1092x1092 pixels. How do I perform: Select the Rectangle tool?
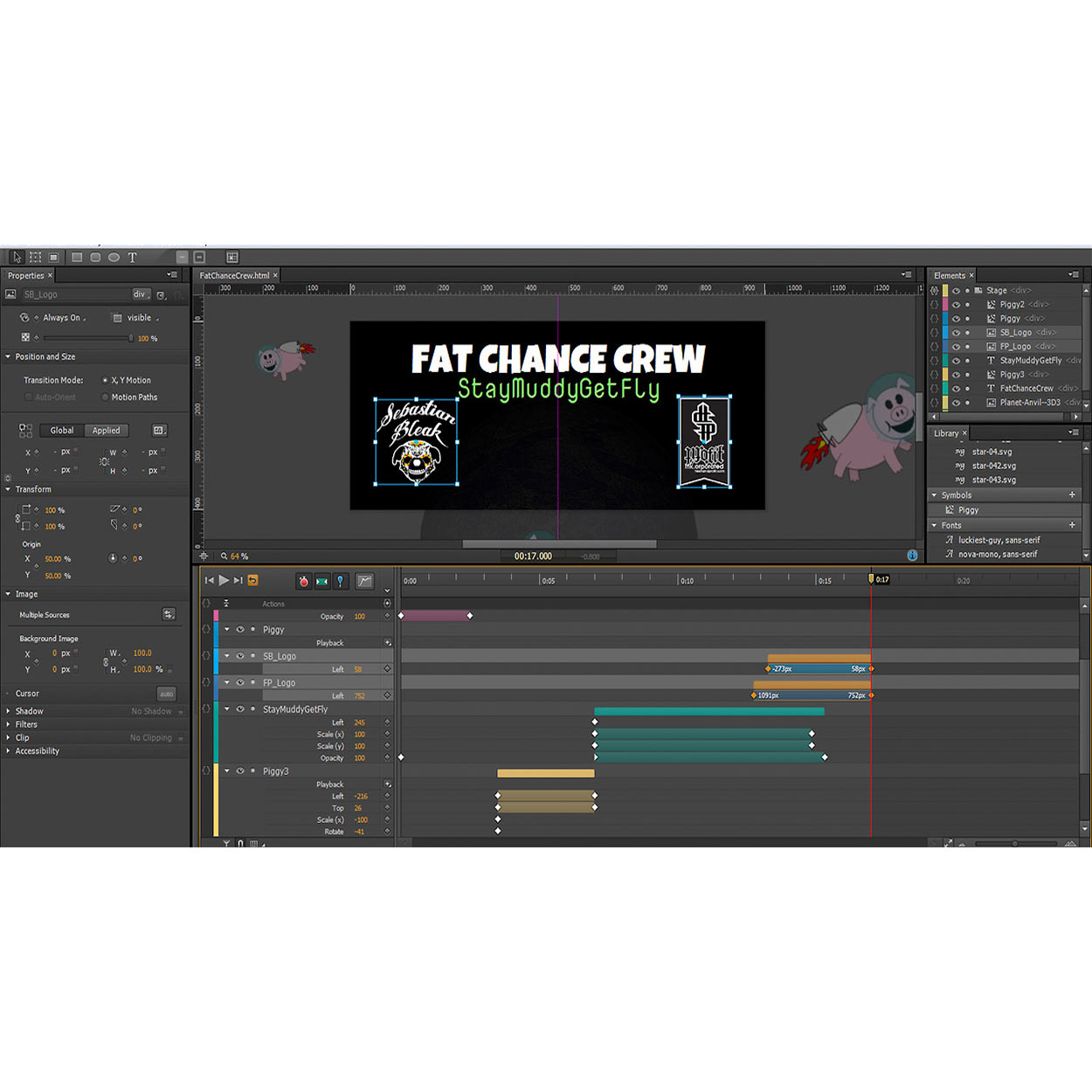coord(77,257)
